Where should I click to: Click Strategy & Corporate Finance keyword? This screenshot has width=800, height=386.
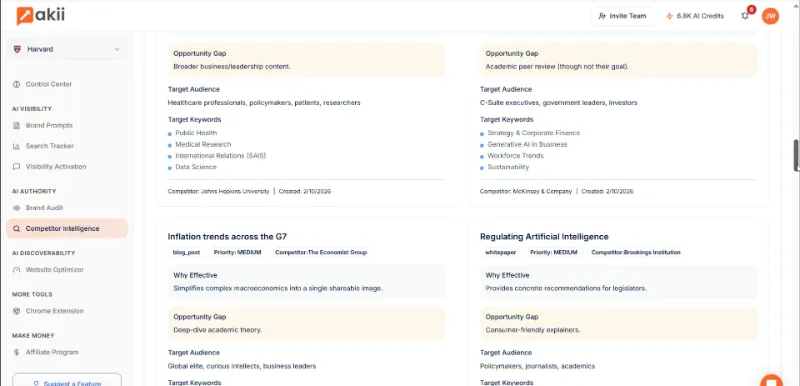click(534, 133)
